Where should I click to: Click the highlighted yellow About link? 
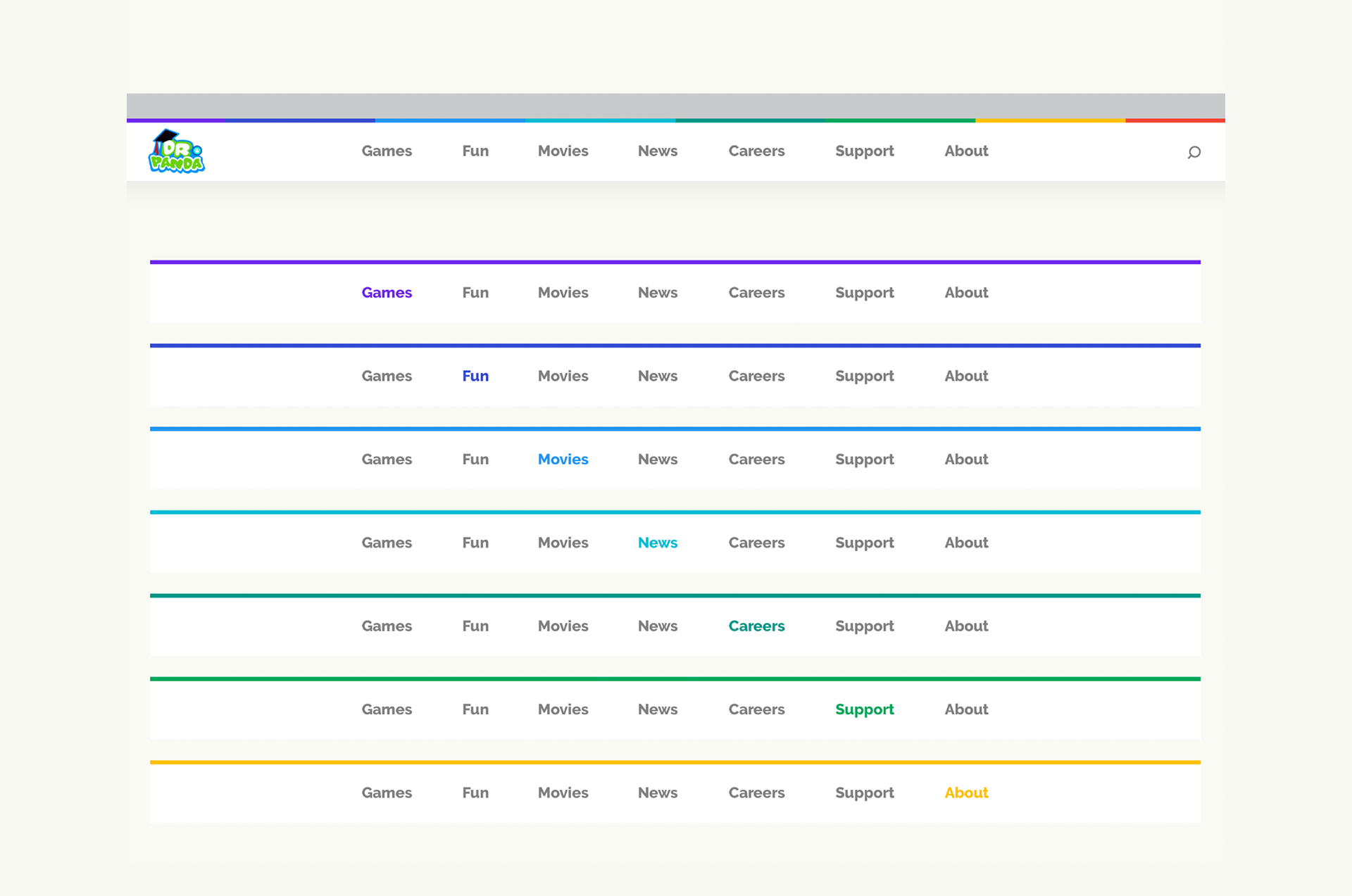pos(966,793)
